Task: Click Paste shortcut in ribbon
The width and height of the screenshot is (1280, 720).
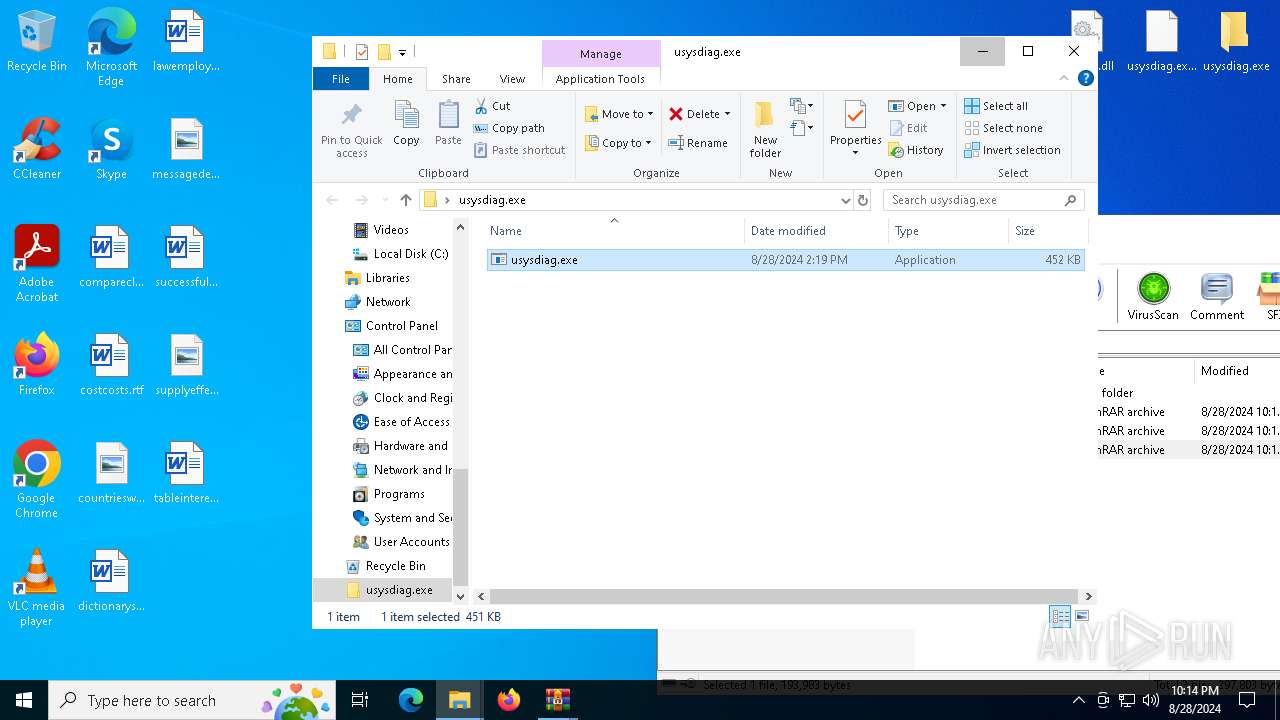Action: [519, 150]
